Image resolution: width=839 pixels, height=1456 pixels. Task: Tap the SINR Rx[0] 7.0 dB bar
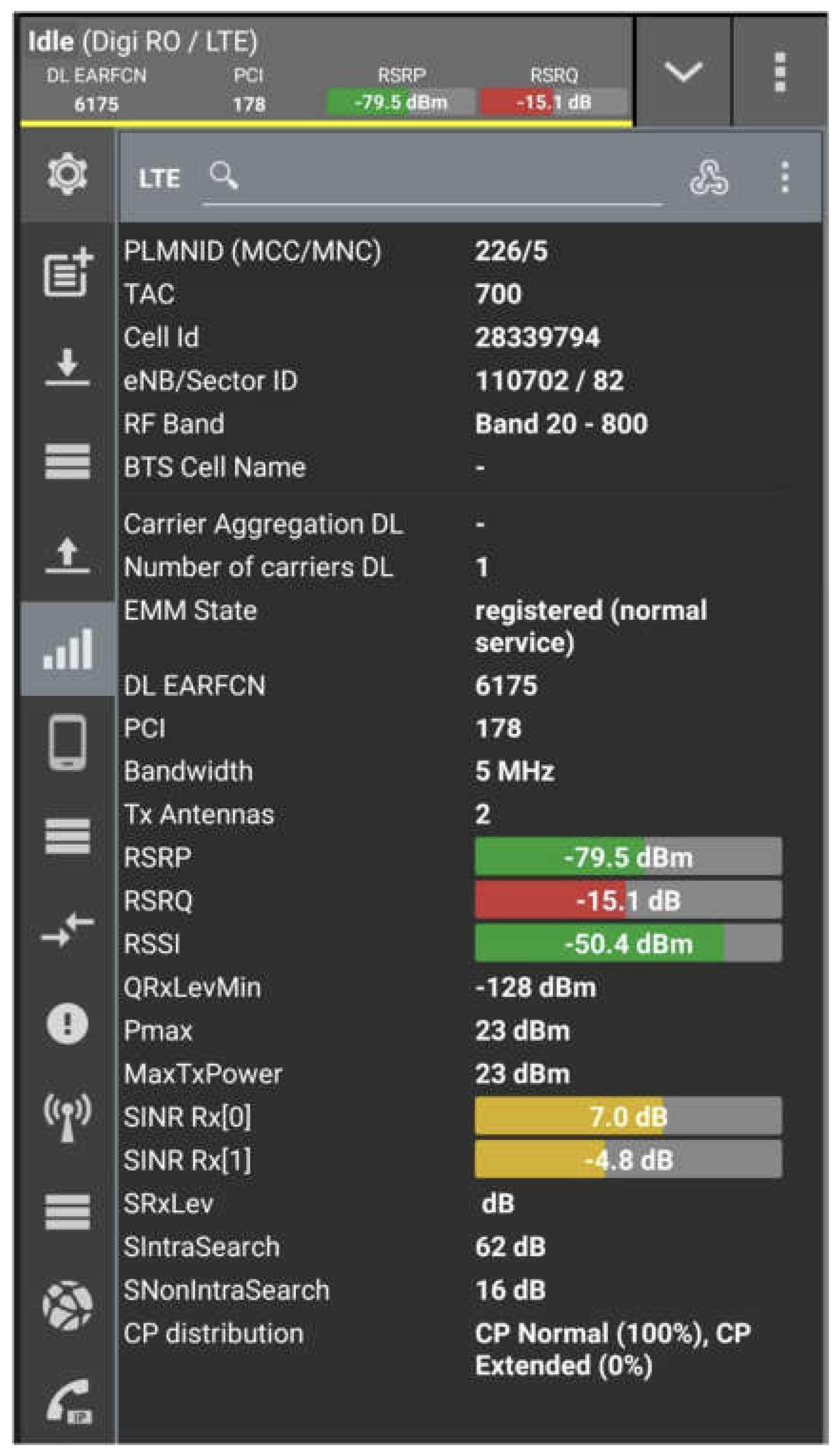tap(628, 1116)
